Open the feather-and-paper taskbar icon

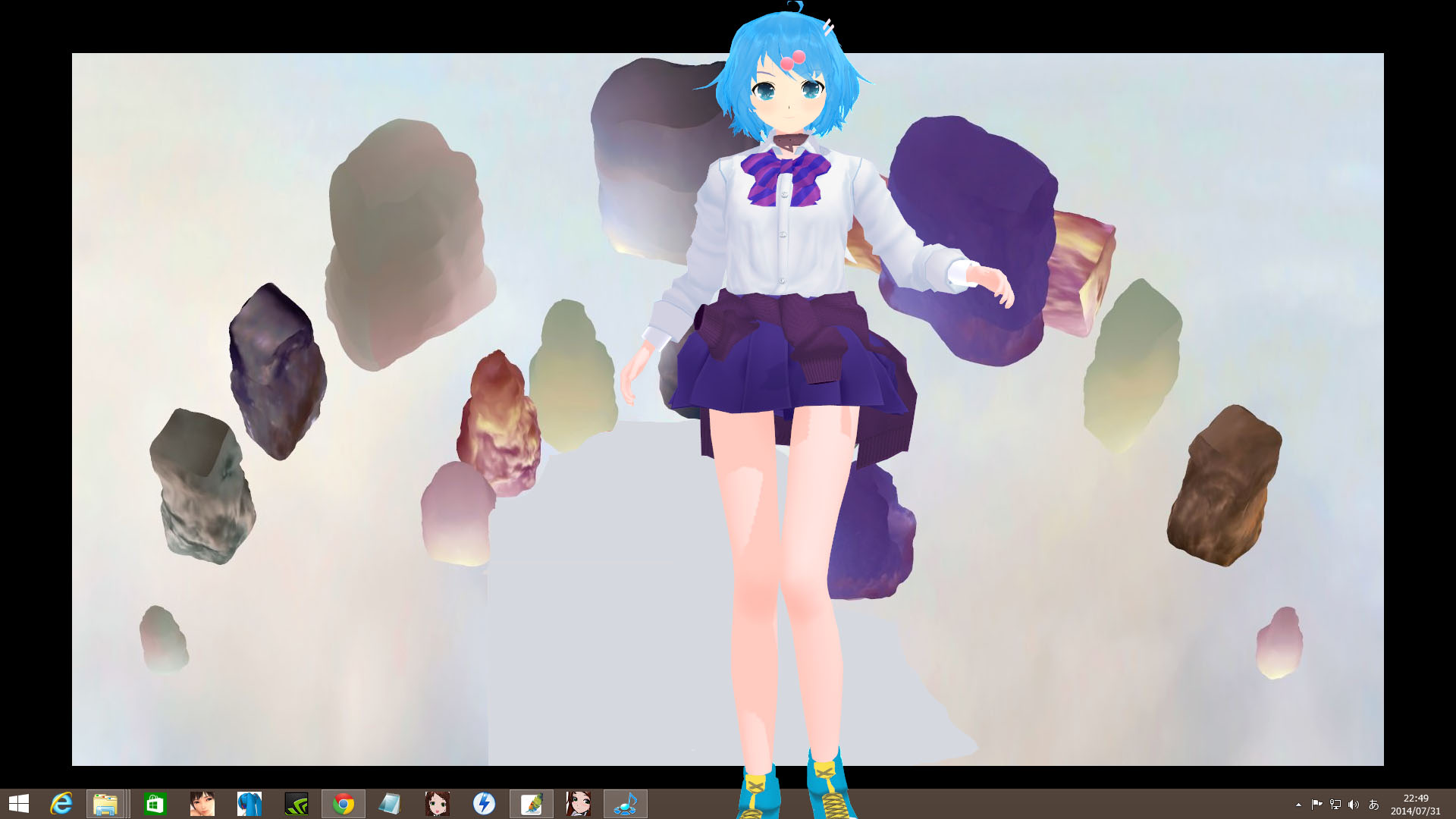[x=532, y=804]
